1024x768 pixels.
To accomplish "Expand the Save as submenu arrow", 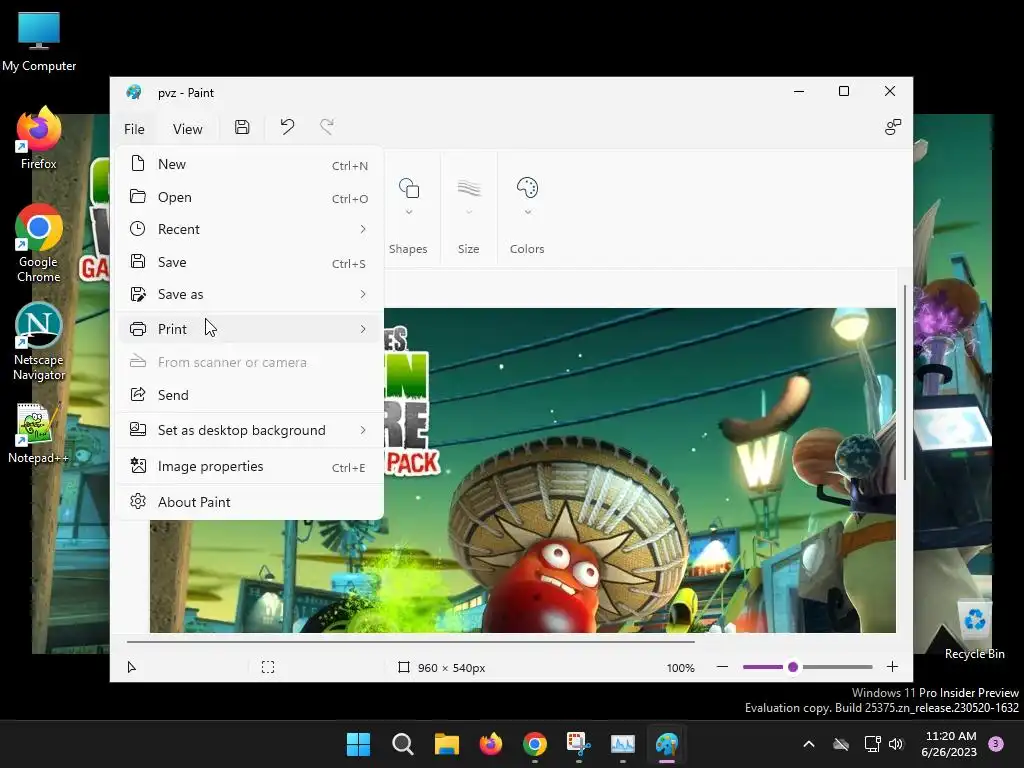I will click(x=363, y=294).
